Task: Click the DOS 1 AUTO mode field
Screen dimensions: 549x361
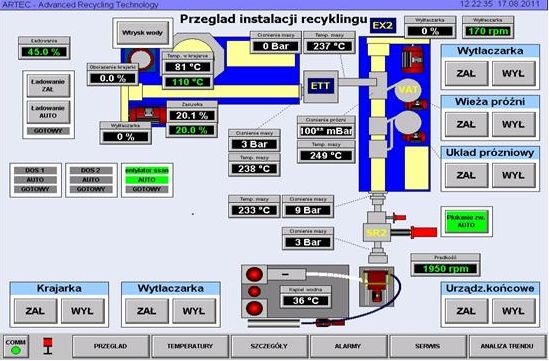Action: coord(35,180)
